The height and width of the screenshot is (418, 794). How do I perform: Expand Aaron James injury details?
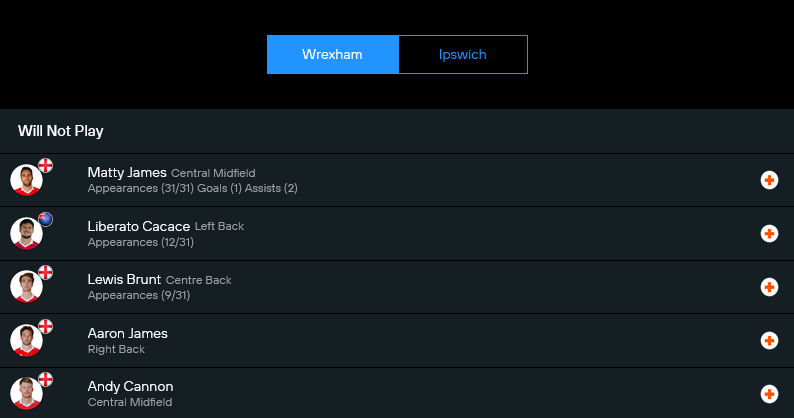[x=769, y=340]
